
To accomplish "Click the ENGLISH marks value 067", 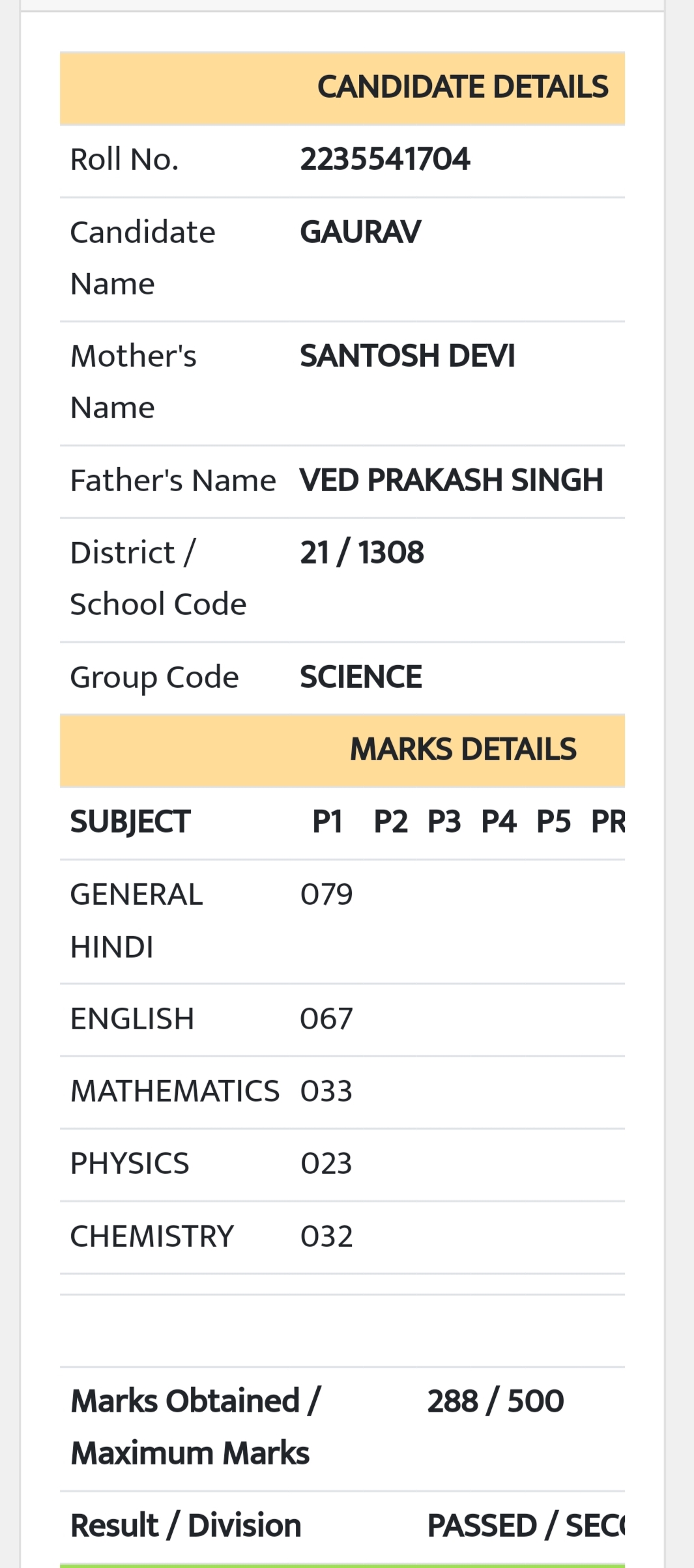I will pos(326,1019).
